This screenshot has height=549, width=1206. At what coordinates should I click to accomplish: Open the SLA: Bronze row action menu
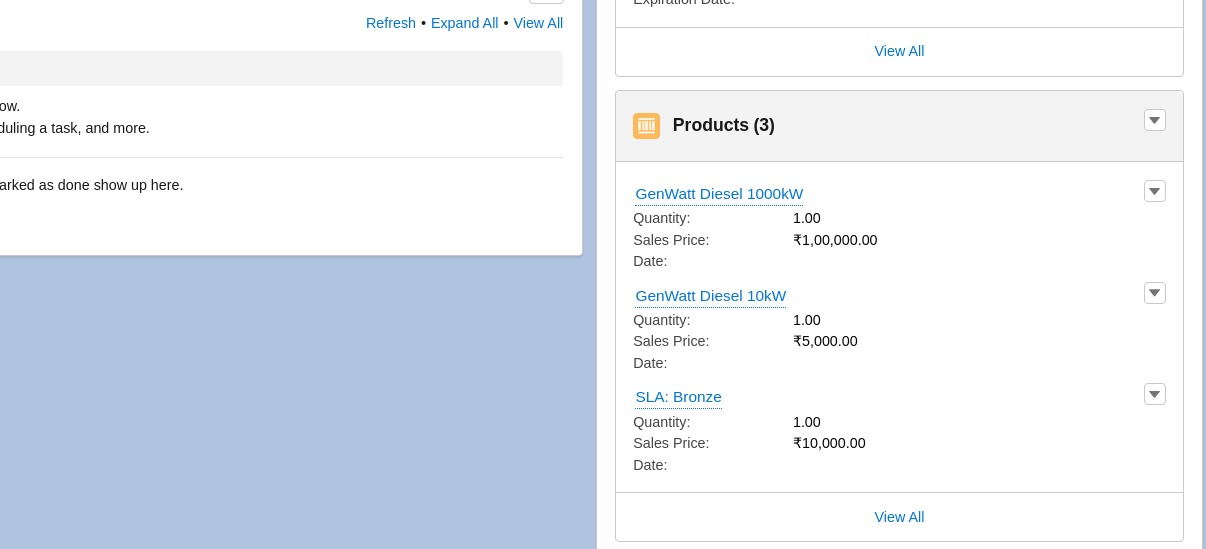(1154, 394)
